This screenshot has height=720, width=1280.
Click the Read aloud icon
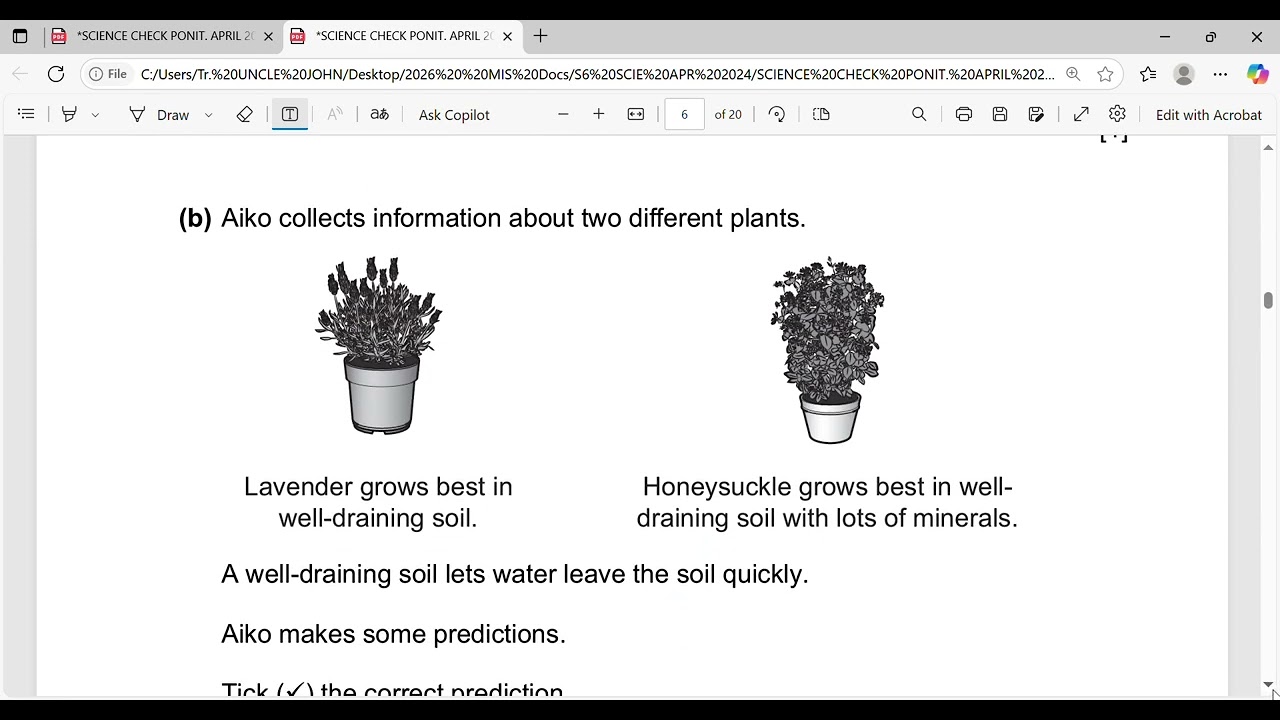pyautogui.click(x=335, y=115)
